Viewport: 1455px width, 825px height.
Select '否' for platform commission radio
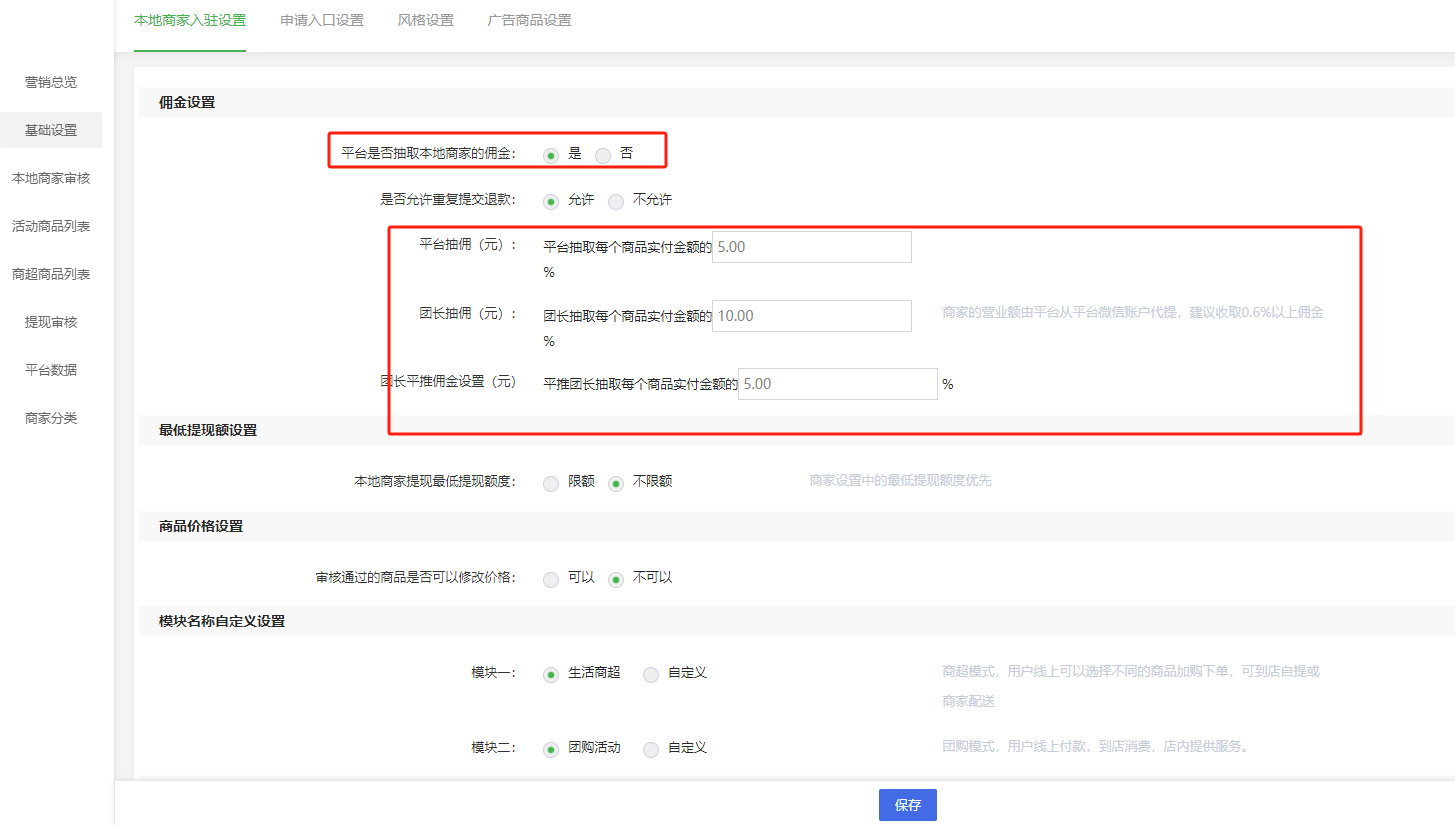tap(603, 155)
